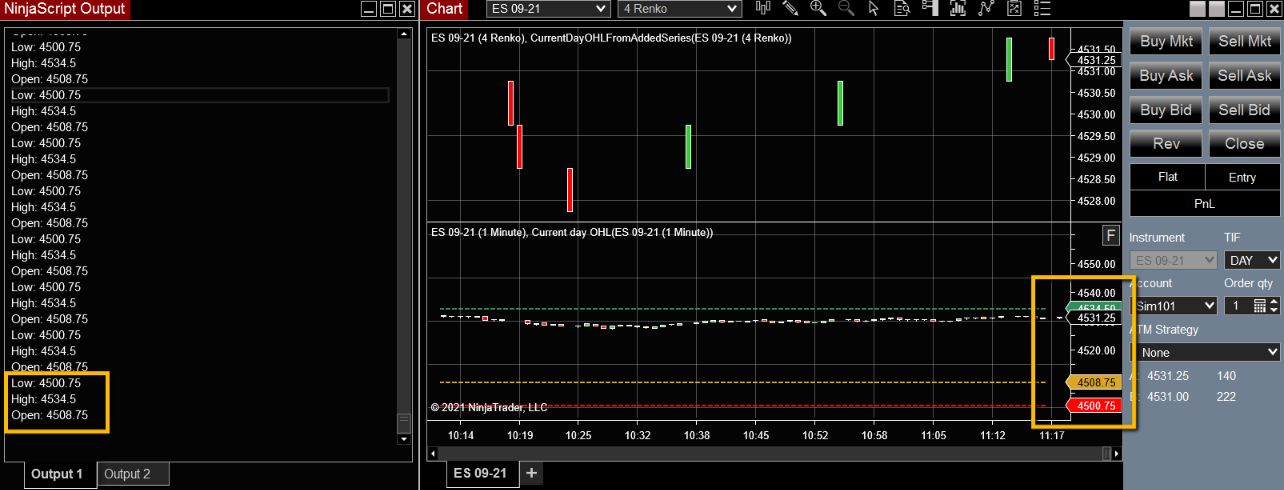Screen dimensions: 1284x490
Task: Toggle the Chart Trader panel icon
Action: [x=930, y=9]
